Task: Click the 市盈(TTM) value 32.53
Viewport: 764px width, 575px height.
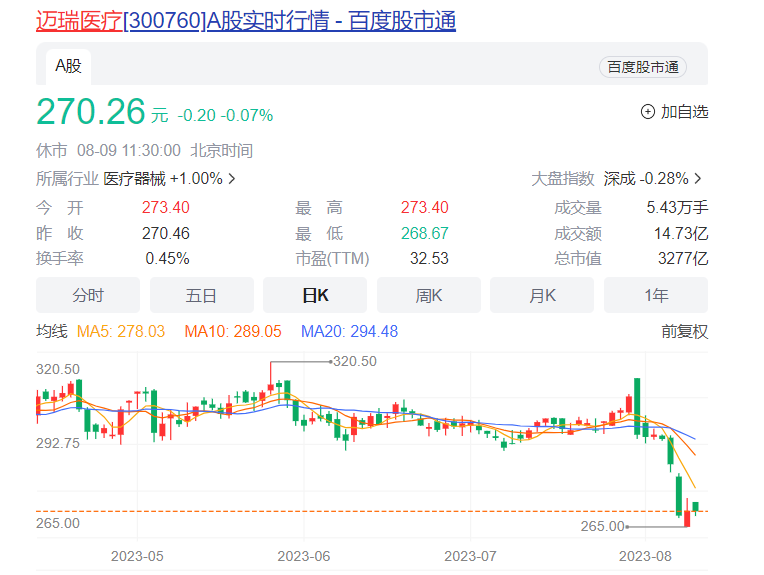Action: click(429, 258)
